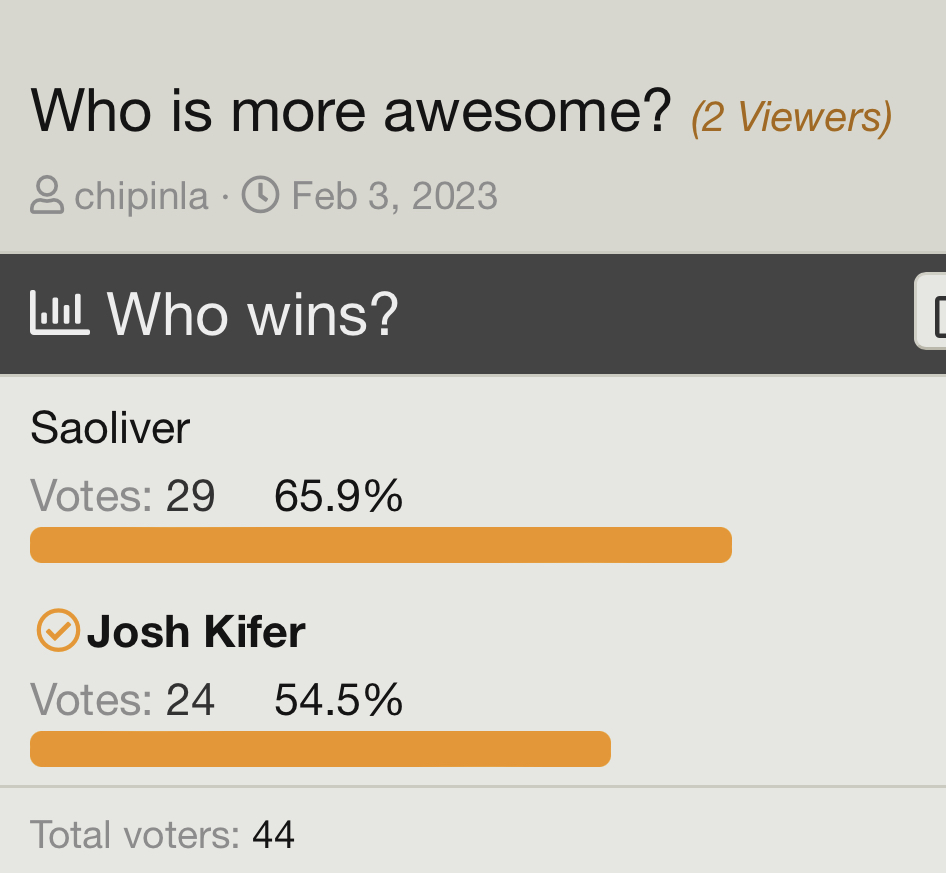The width and height of the screenshot is (946, 873).
Task: Select the Saoliver poll option
Action: [110, 428]
